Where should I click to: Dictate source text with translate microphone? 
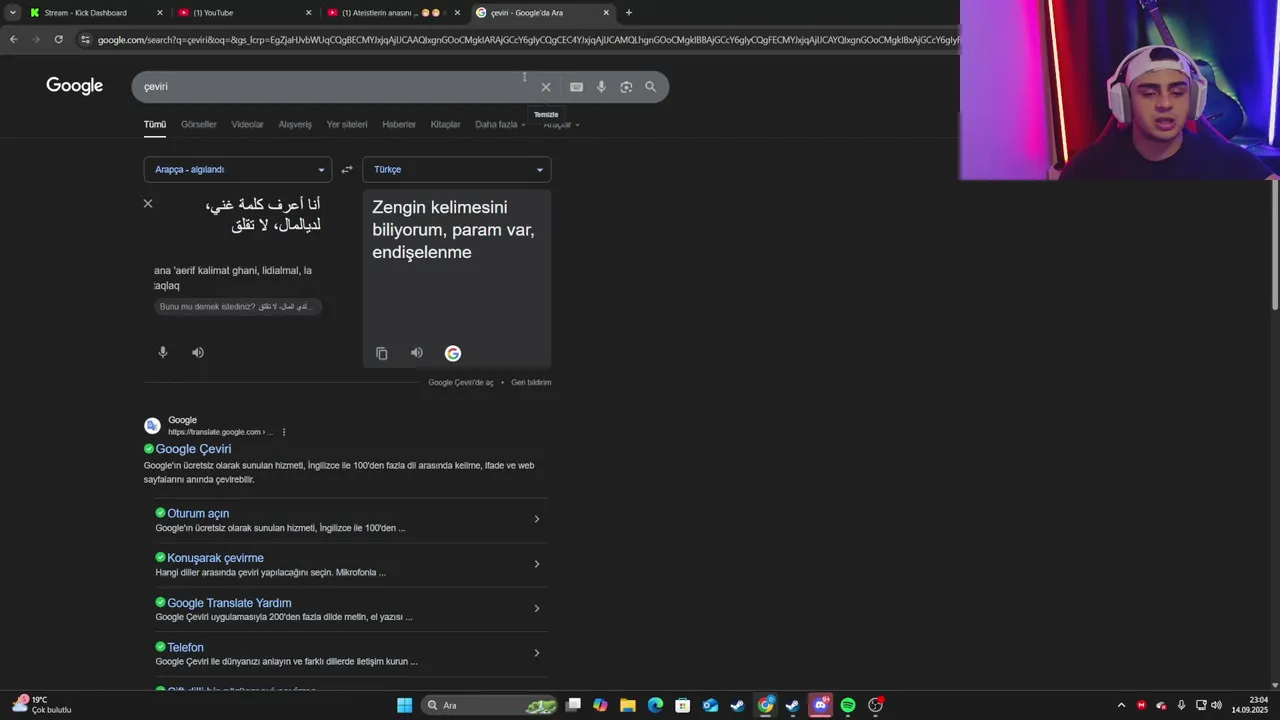point(163,352)
